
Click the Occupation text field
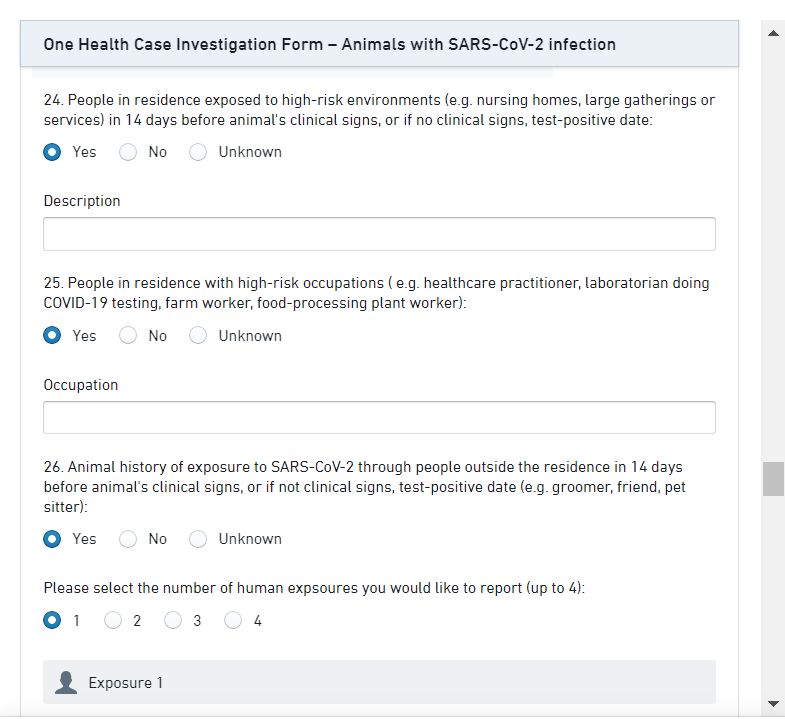[379, 418]
